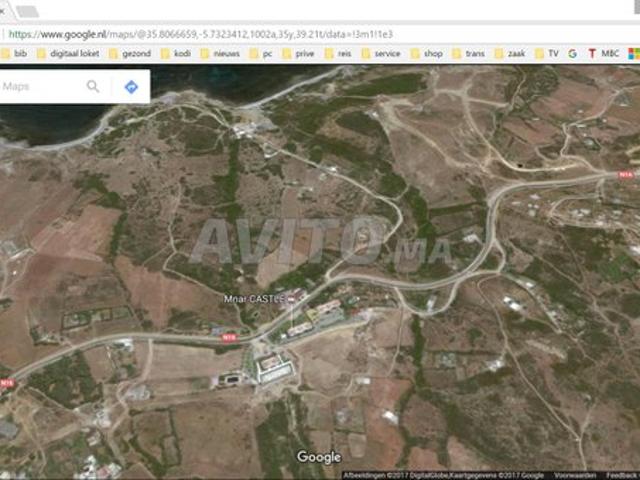
Task: Click the Google logo on the map
Action: tap(319, 457)
